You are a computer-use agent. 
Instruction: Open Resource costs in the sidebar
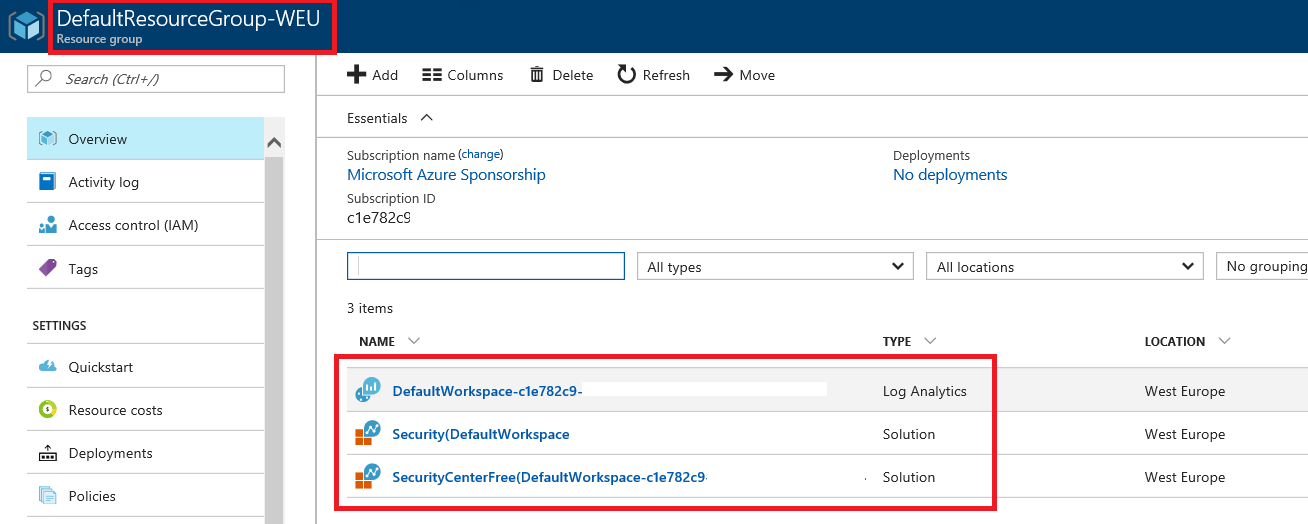(x=145, y=410)
